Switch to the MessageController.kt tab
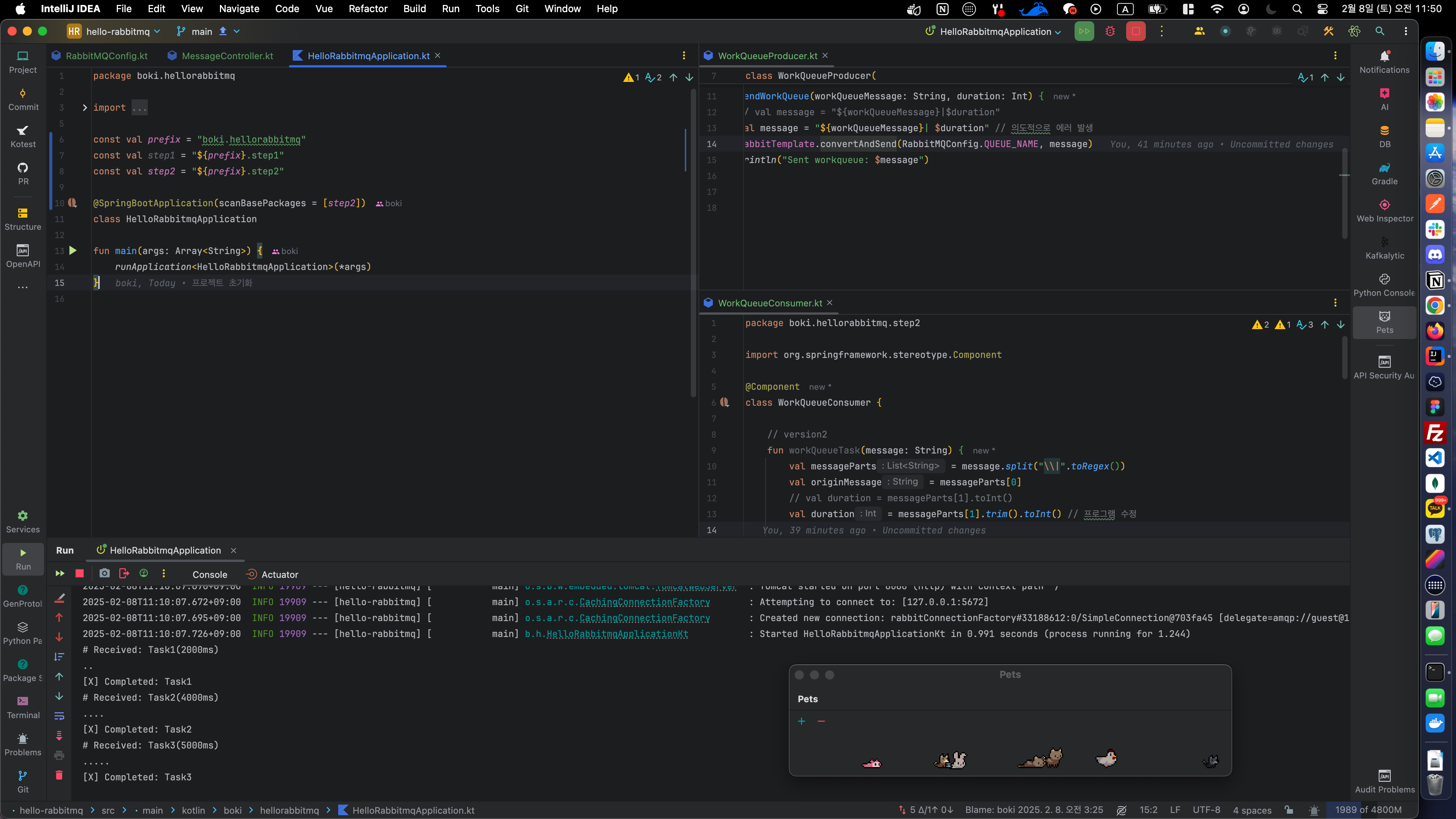 [x=227, y=56]
